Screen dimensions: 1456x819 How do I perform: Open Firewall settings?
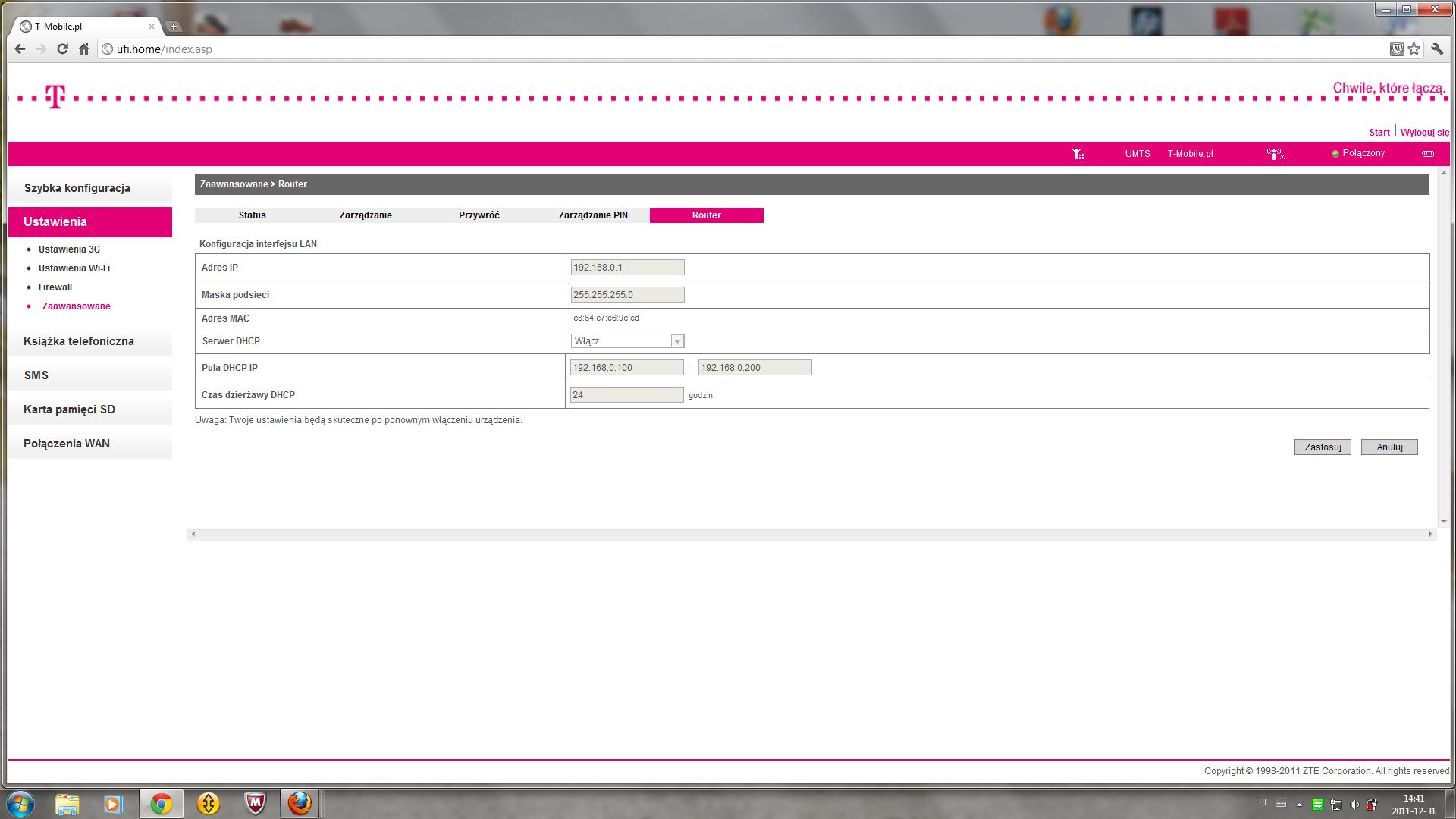55,287
